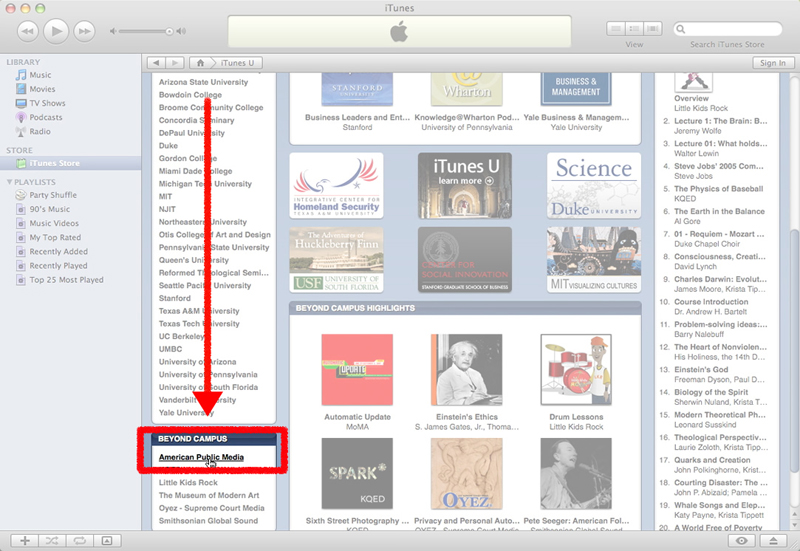Open the Duke university link
The height and width of the screenshot is (551, 800).
[168, 145]
